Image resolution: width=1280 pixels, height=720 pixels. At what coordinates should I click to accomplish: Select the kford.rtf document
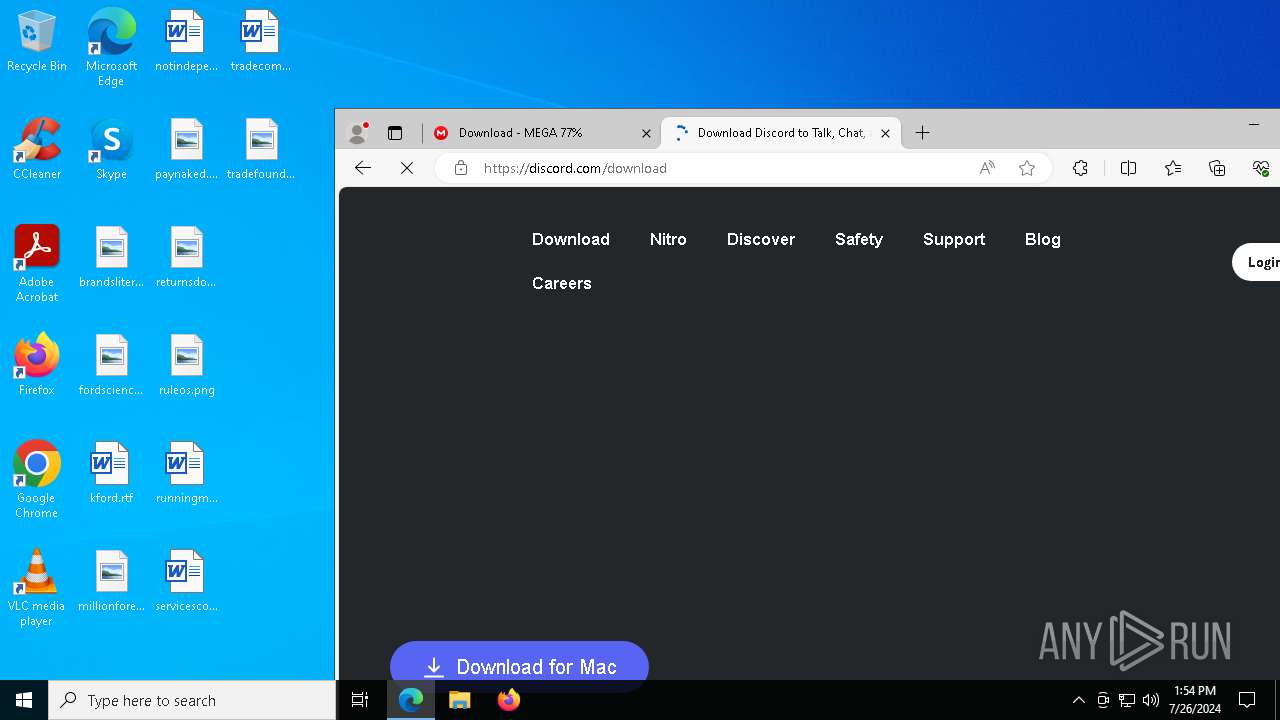pyautogui.click(x=111, y=474)
